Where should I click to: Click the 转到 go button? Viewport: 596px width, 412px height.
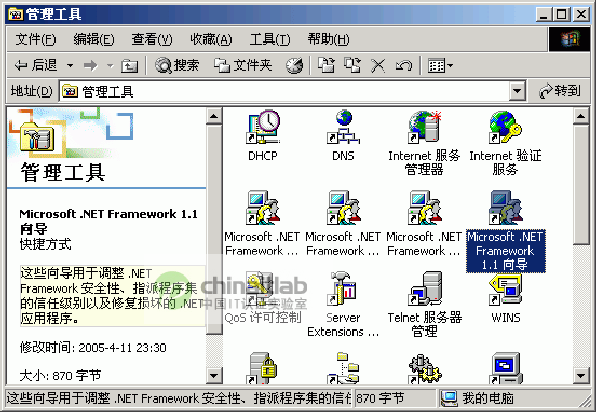560,91
